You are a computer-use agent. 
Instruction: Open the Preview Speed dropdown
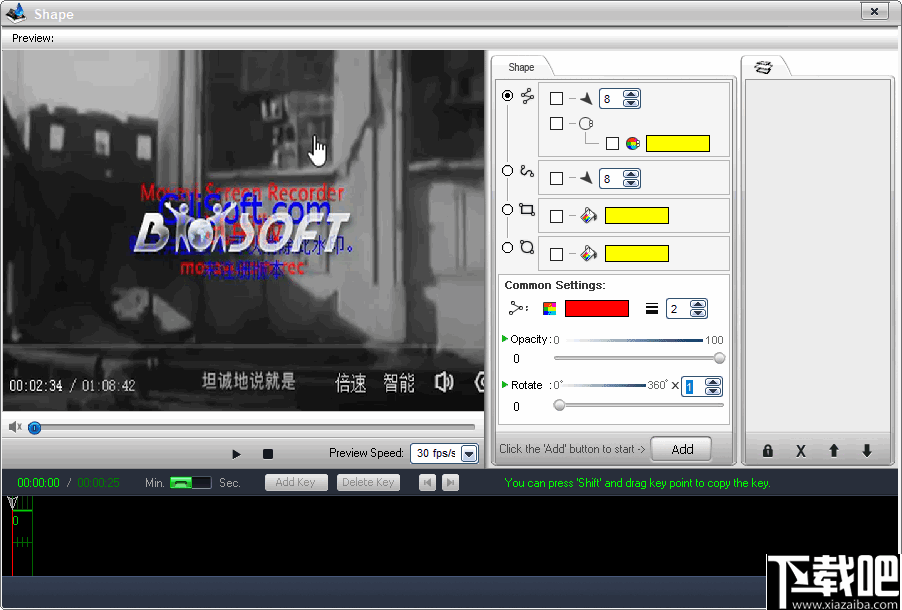[468, 453]
